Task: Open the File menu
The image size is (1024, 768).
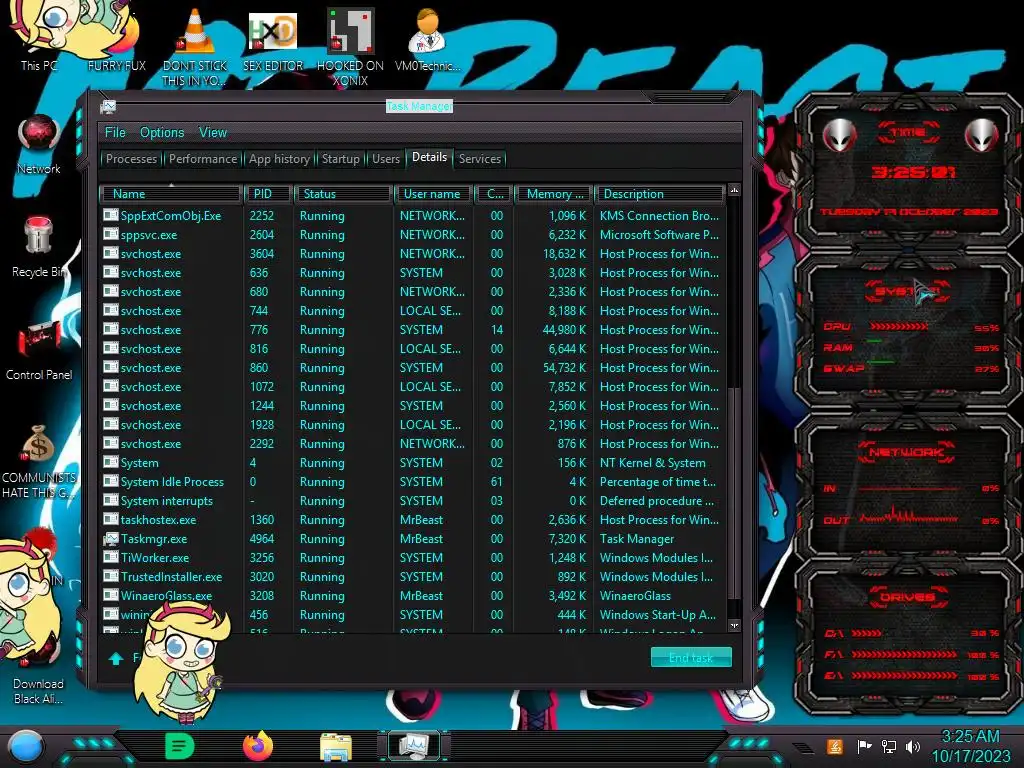Action: [115, 133]
